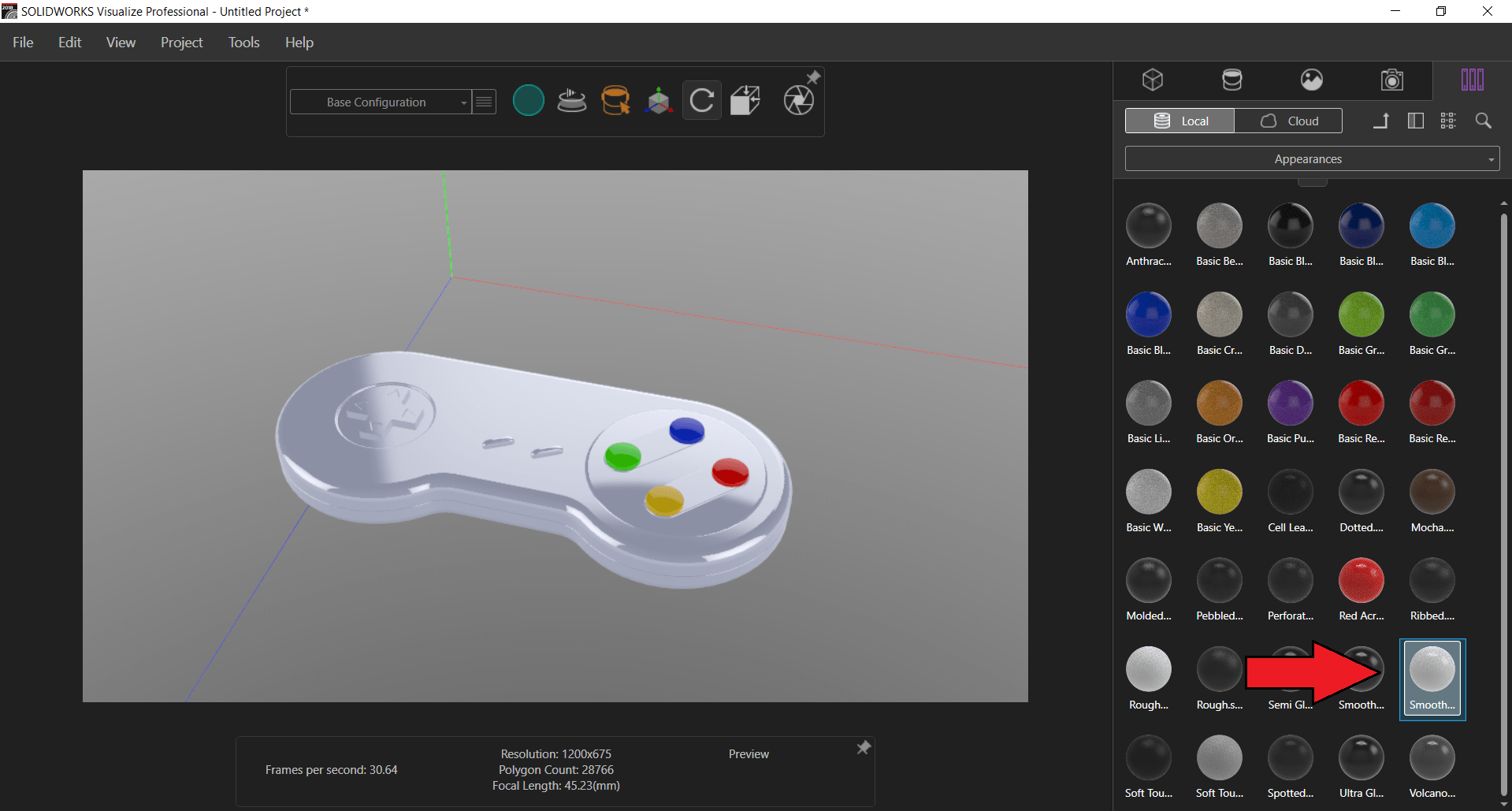This screenshot has width=1512, height=811.
Task: Click the camera shutter render icon
Action: click(798, 101)
